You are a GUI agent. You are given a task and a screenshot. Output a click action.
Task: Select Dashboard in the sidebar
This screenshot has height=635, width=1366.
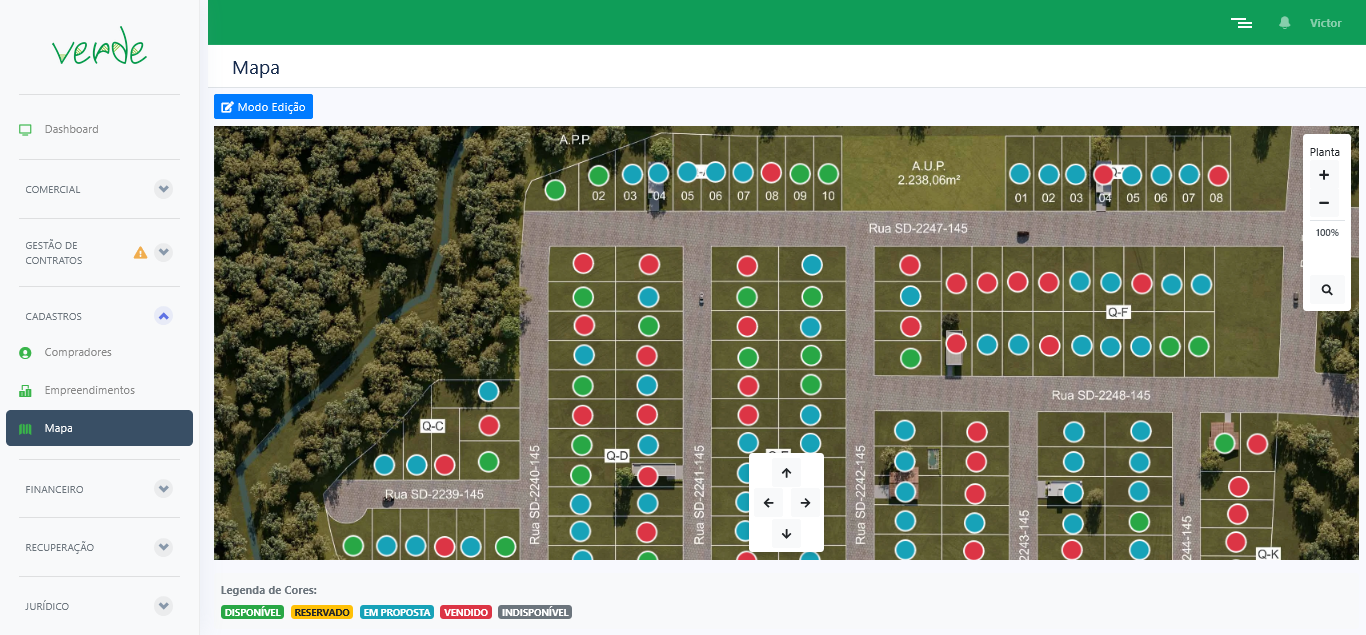pos(70,129)
